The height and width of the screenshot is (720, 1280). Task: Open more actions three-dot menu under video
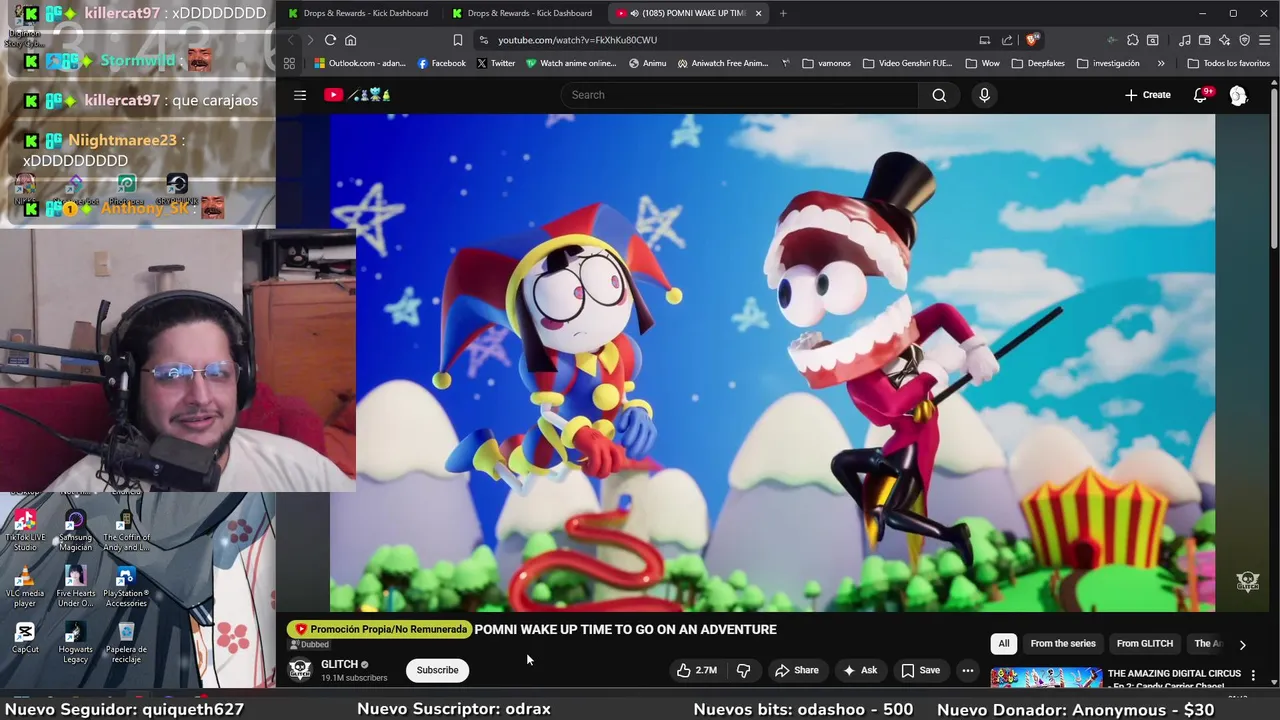tap(967, 670)
